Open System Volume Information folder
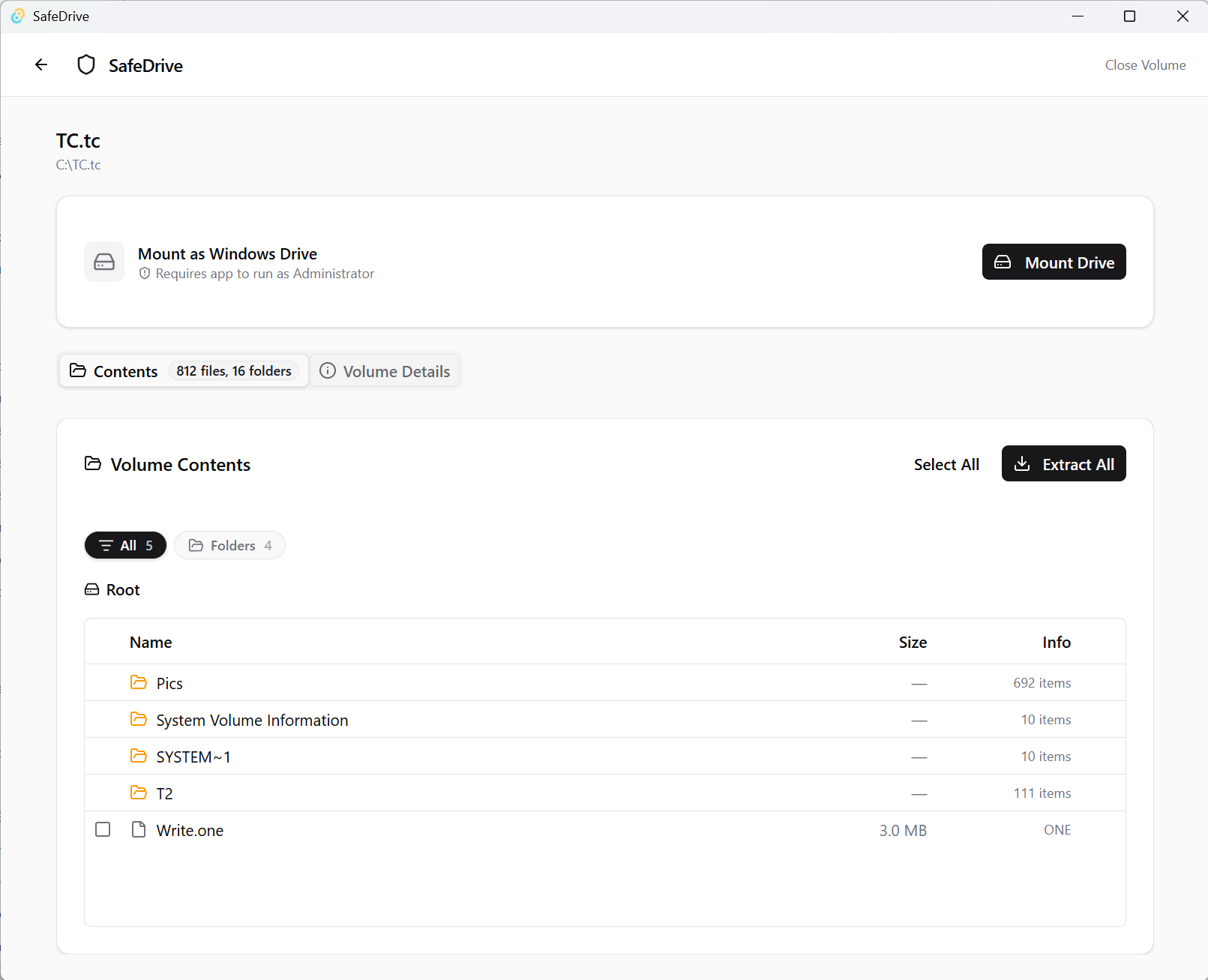The width and height of the screenshot is (1208, 980). (252, 721)
